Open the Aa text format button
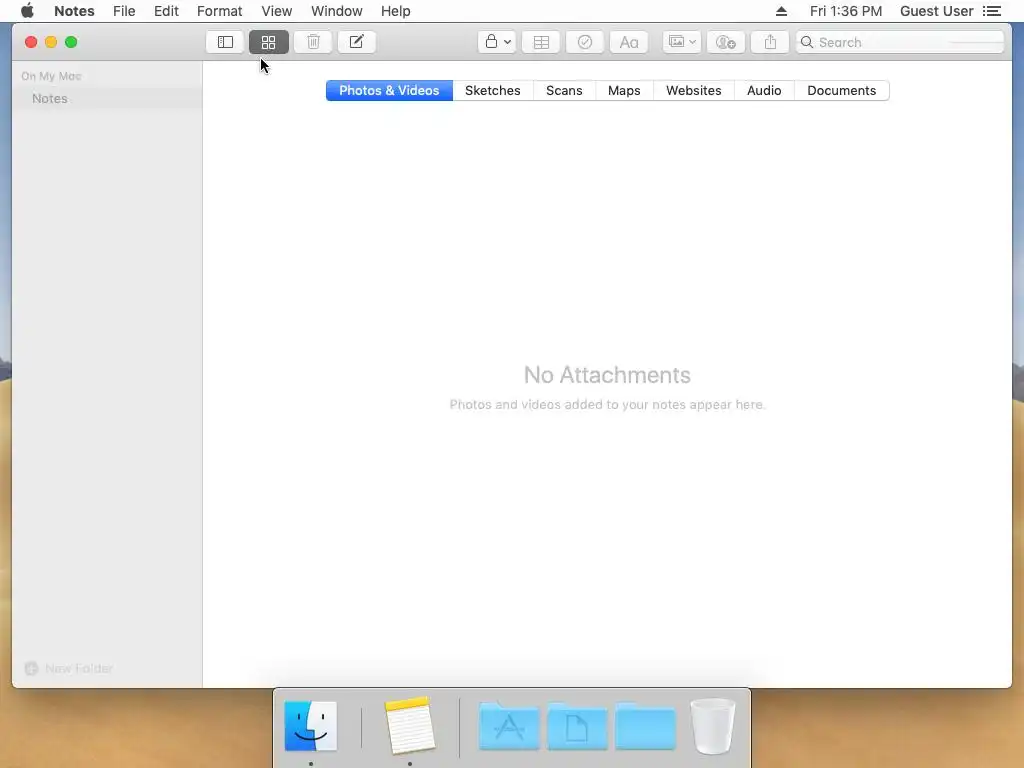1024x768 pixels. (x=629, y=42)
